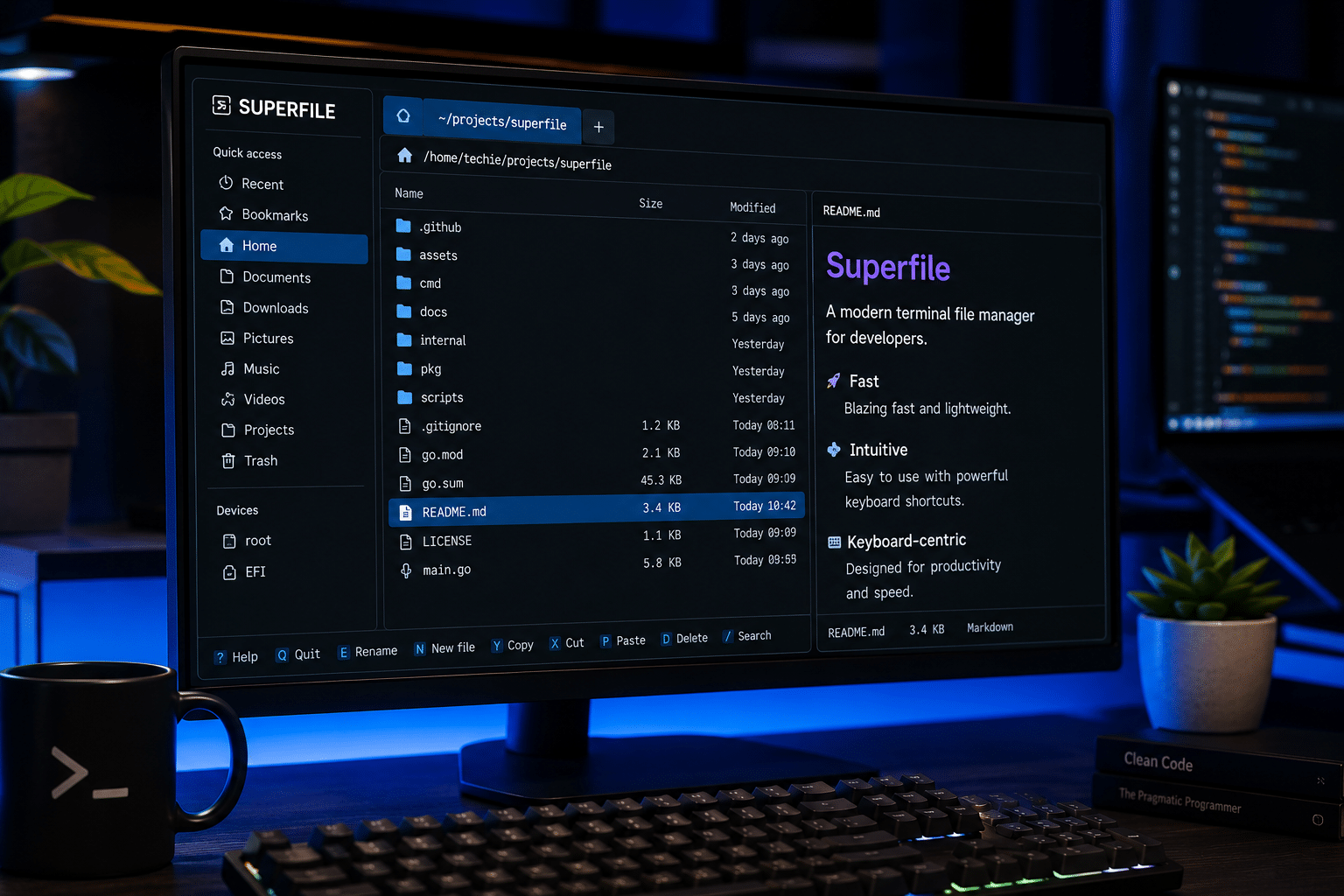The width and height of the screenshot is (1344, 896).
Task: Click New file in the shortcut bar
Action: (x=444, y=648)
